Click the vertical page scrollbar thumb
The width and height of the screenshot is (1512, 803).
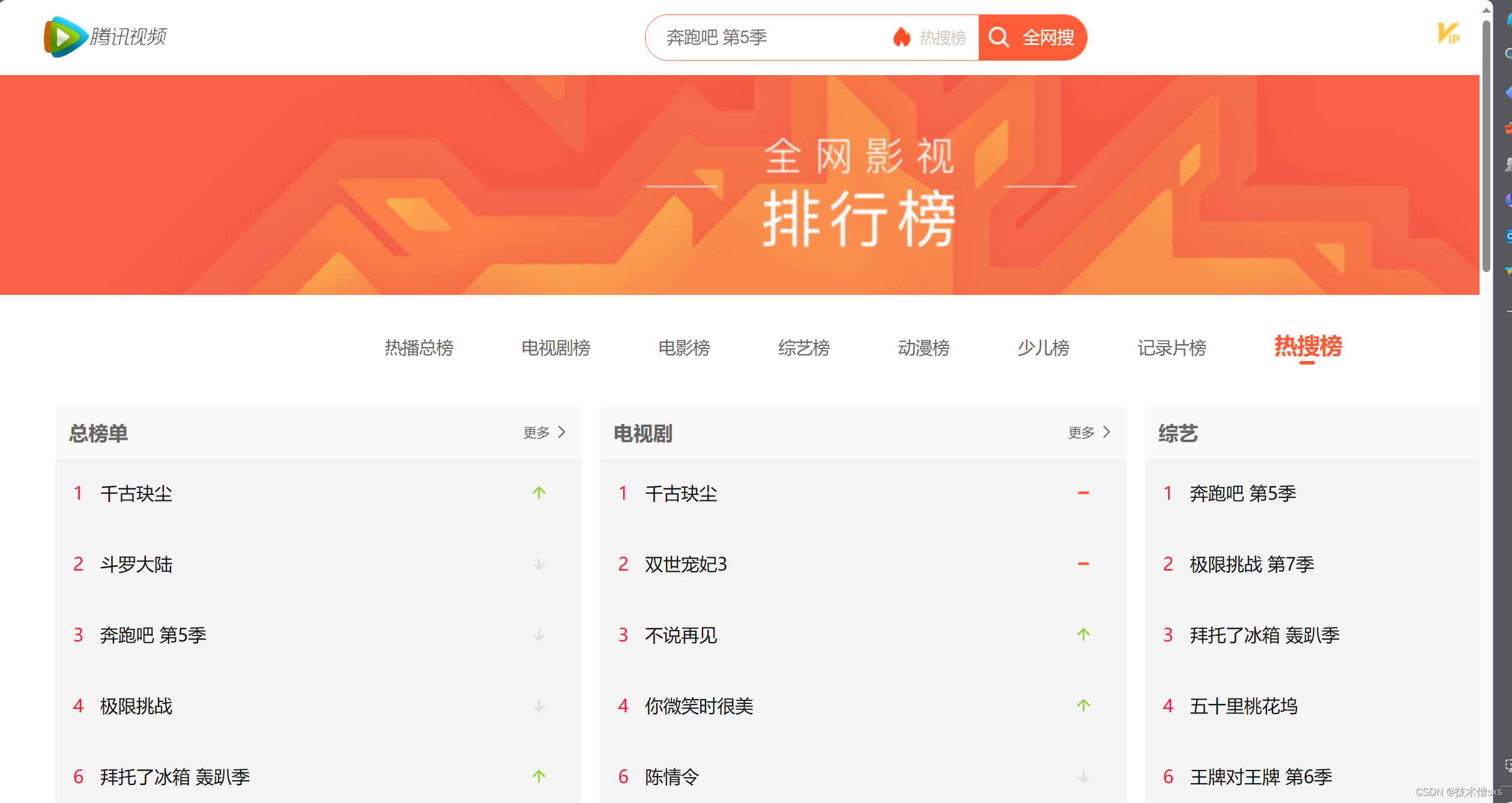coord(1486,147)
